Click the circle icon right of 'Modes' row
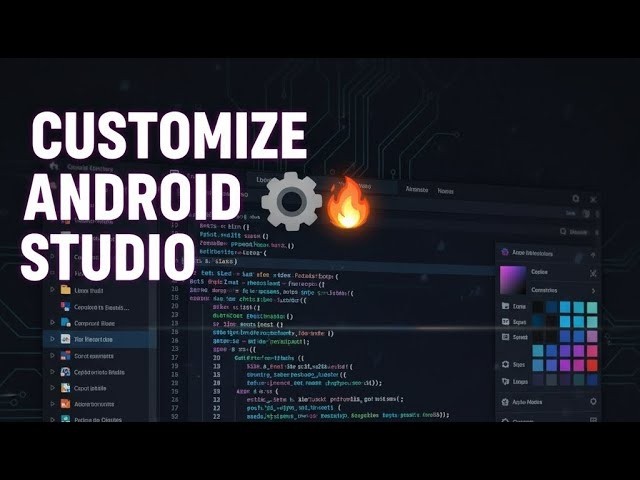The image size is (640, 480). point(593,402)
